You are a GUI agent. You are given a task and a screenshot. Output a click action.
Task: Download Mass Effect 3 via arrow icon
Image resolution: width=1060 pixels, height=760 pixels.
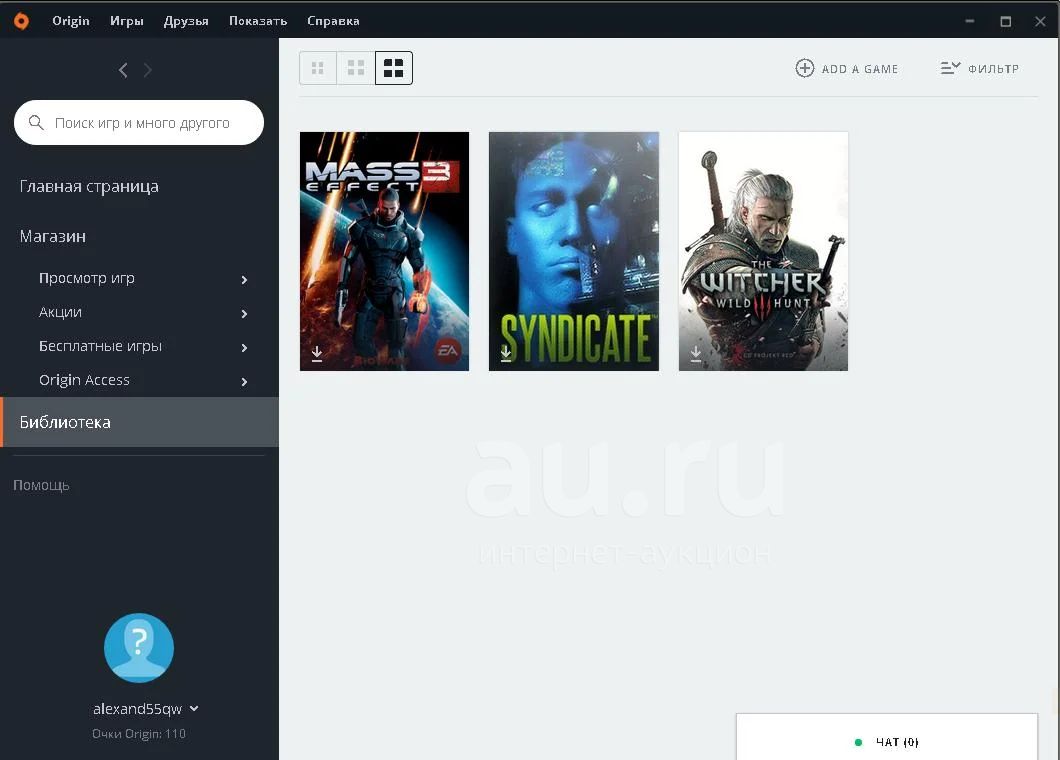pos(316,354)
